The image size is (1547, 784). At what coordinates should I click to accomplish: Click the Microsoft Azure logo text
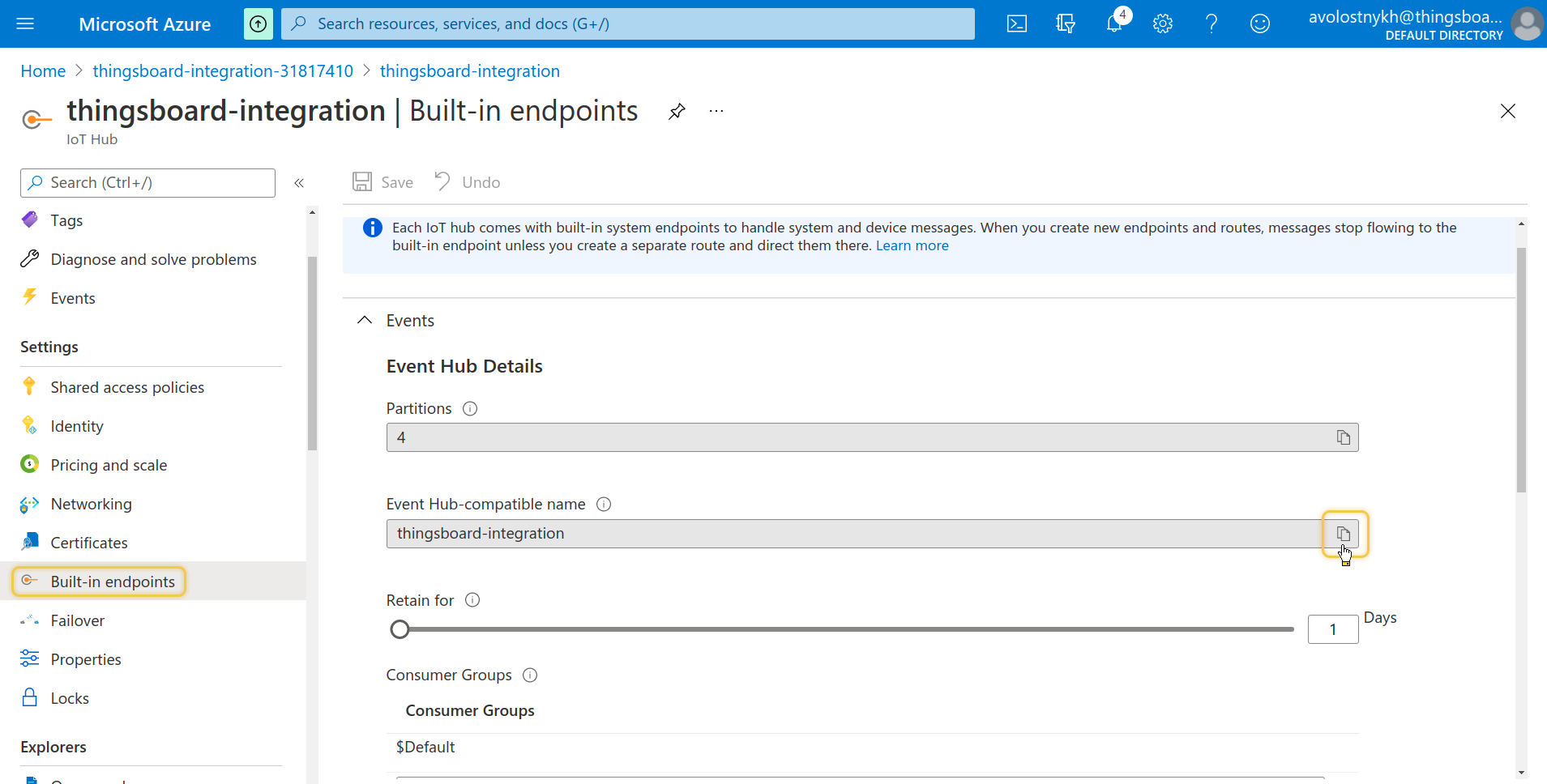[145, 24]
